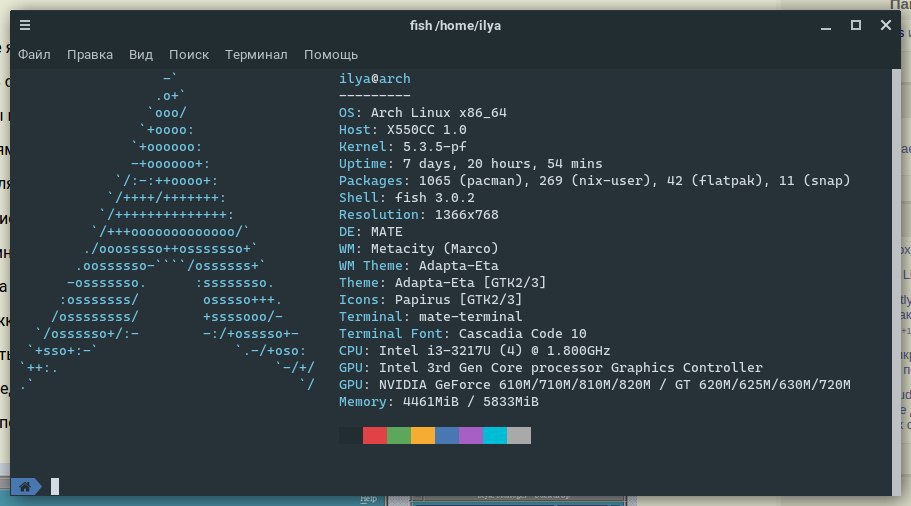
Task: Click the red color block
Action: [x=375, y=435]
